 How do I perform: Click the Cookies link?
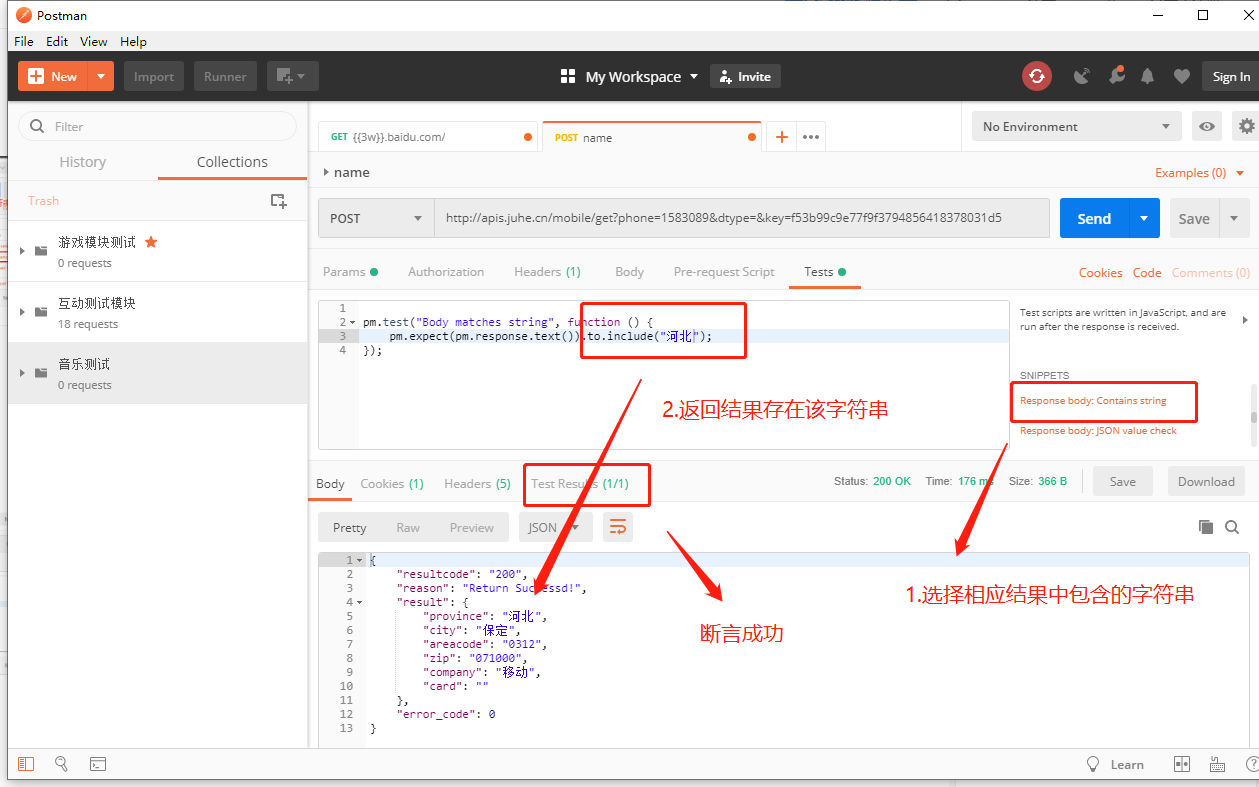click(1100, 272)
